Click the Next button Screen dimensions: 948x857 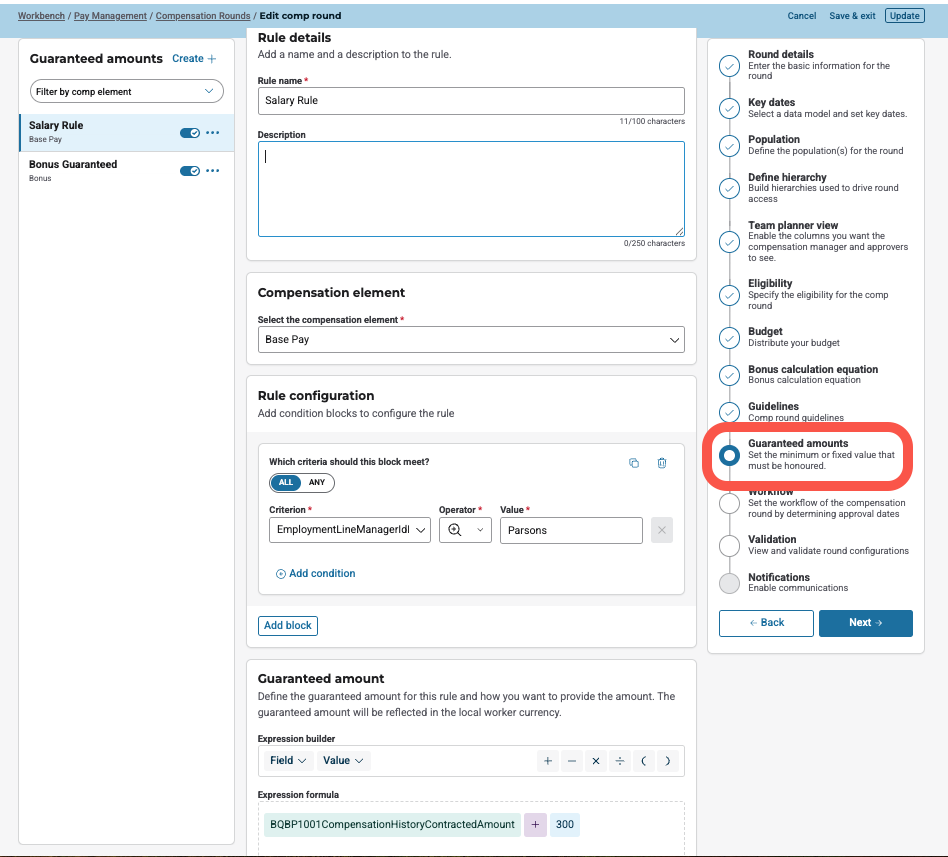pyautogui.click(x=865, y=623)
